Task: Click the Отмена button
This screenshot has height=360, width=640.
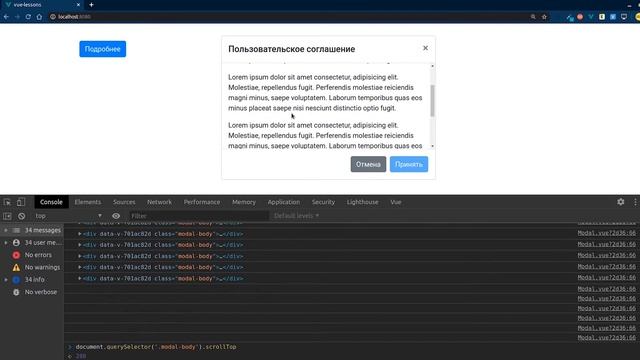Action: coord(368,164)
